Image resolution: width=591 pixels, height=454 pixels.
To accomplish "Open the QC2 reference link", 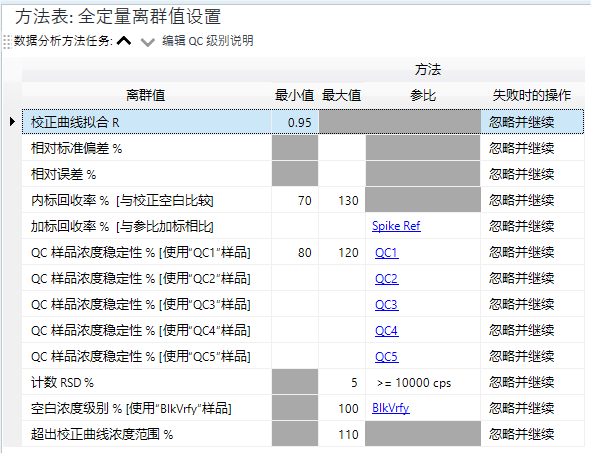I will coord(387,278).
